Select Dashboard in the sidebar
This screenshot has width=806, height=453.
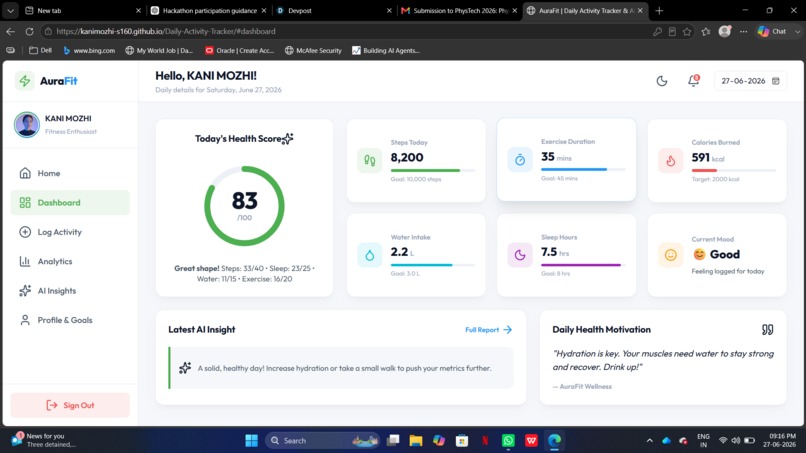point(70,203)
